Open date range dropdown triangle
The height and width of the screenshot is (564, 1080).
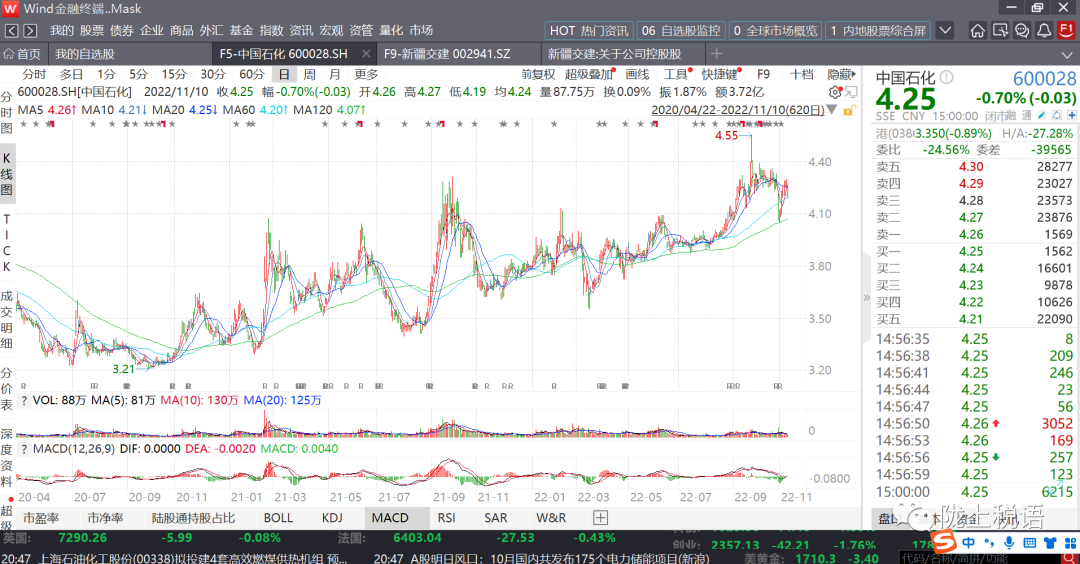coord(832,110)
